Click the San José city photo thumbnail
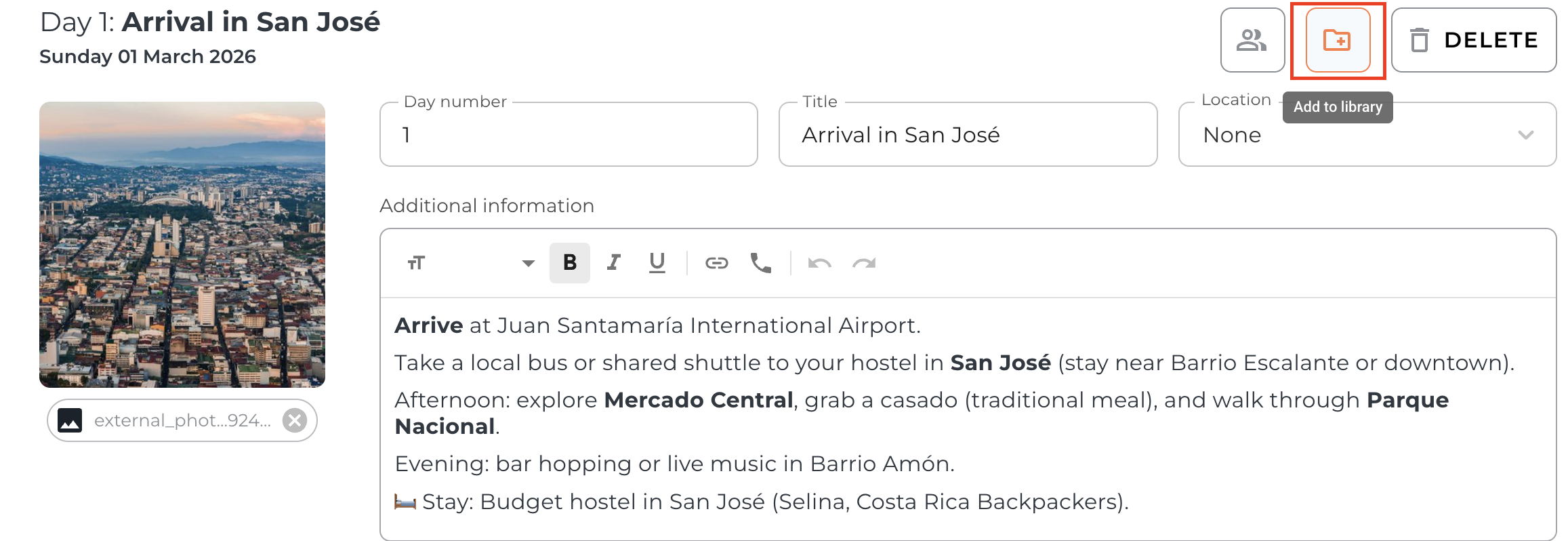 pos(182,245)
